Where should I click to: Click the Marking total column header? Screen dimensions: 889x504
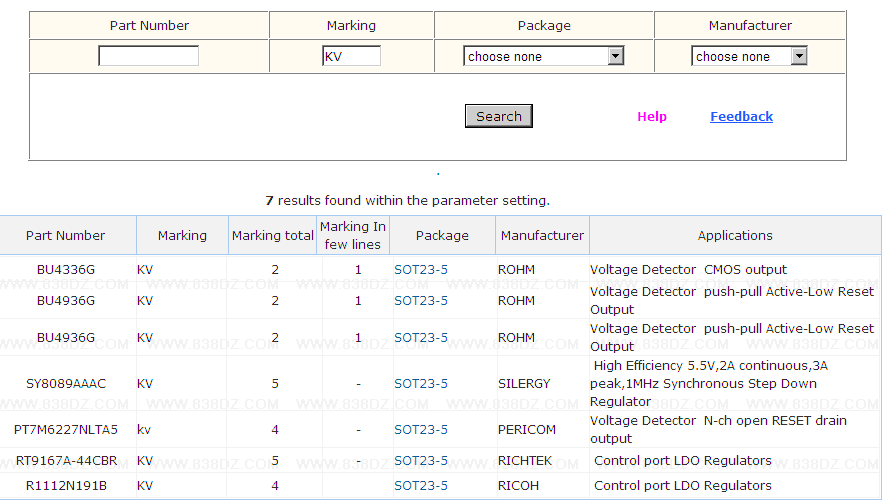point(273,236)
